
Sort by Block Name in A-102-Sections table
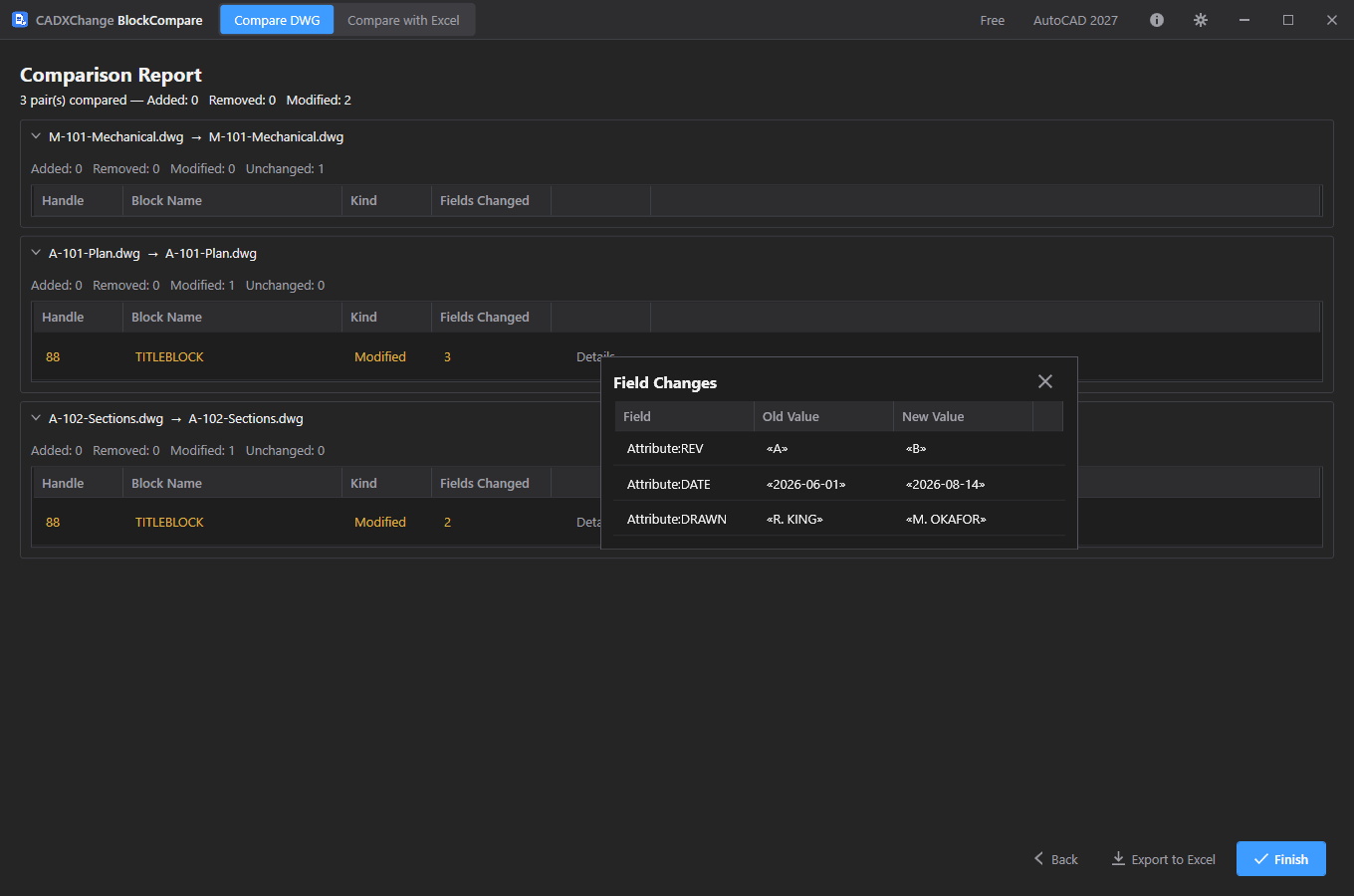click(x=232, y=483)
